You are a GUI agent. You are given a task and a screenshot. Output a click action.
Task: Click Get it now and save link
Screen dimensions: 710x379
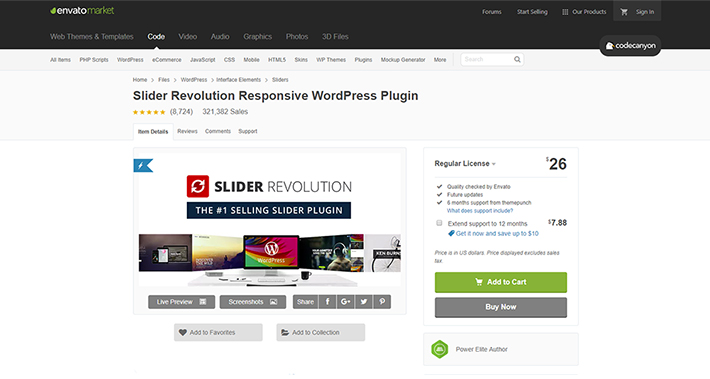pyautogui.click(x=497, y=234)
